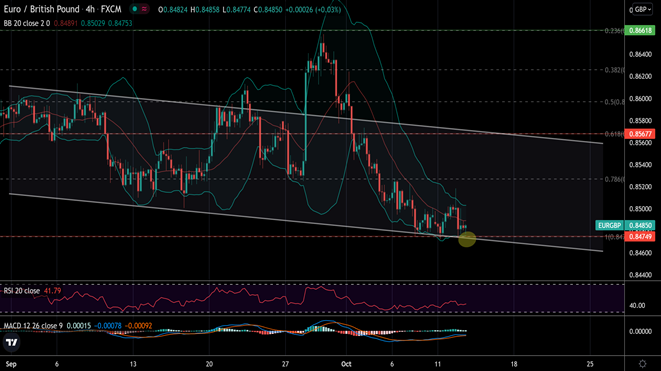Click the red 0.85677 price label
The height and width of the screenshot is (371, 661).
(640, 134)
